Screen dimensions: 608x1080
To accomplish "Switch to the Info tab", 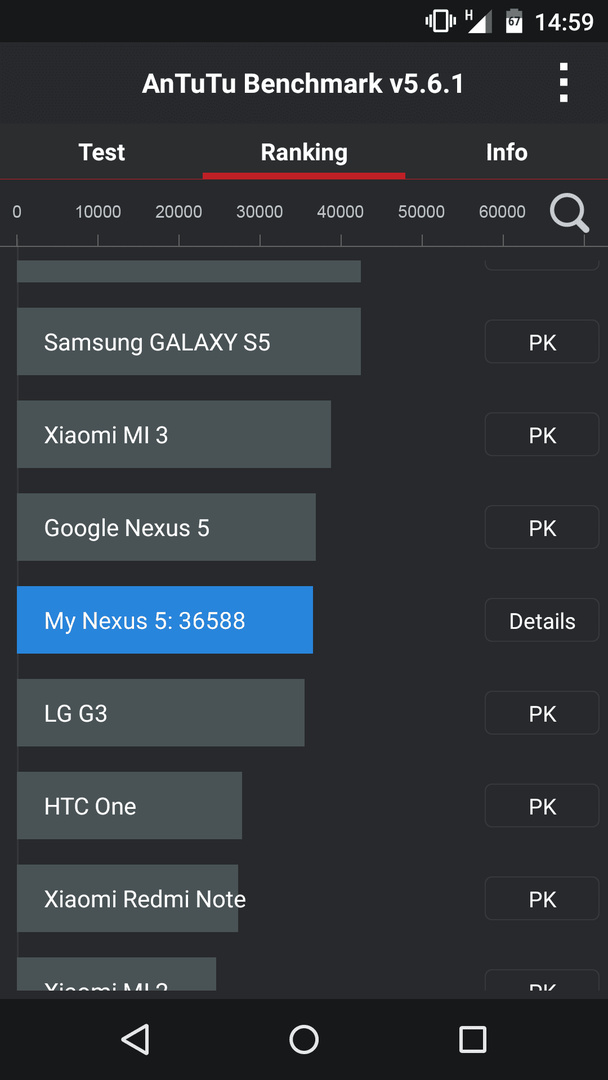I will coord(507,152).
